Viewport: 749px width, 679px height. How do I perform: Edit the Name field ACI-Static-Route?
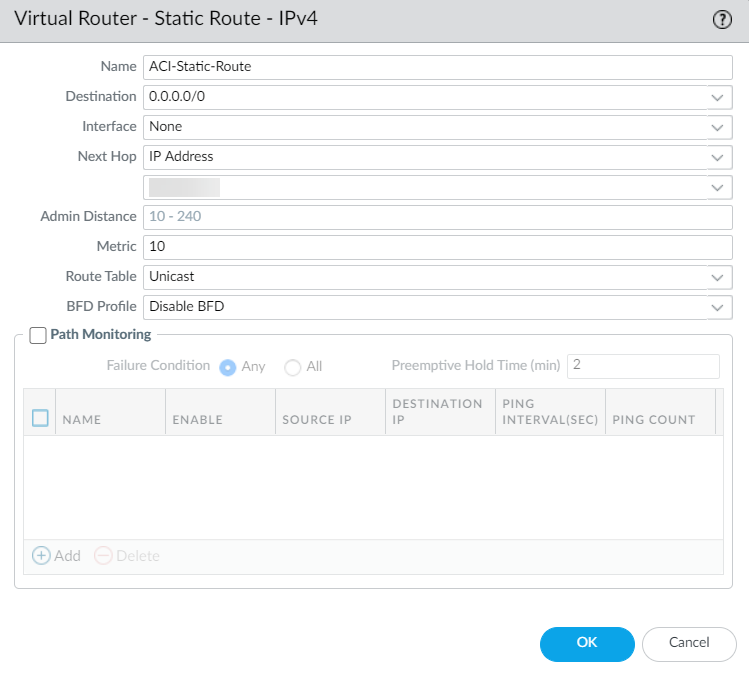438,67
